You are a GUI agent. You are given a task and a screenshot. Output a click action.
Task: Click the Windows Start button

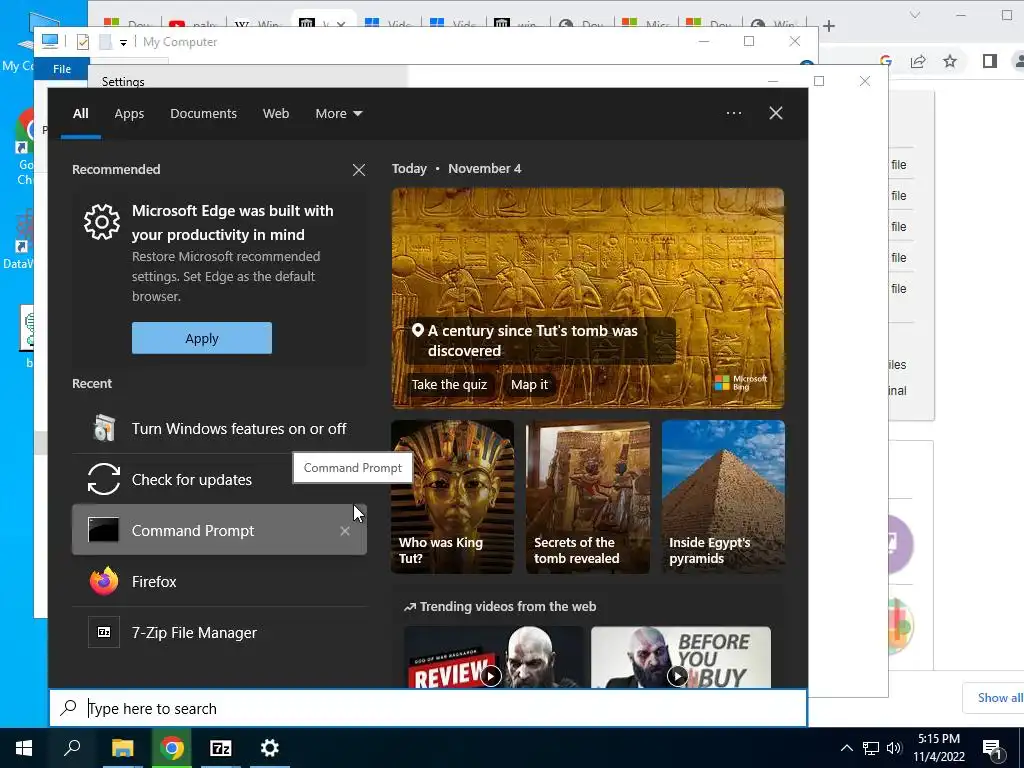[24, 748]
